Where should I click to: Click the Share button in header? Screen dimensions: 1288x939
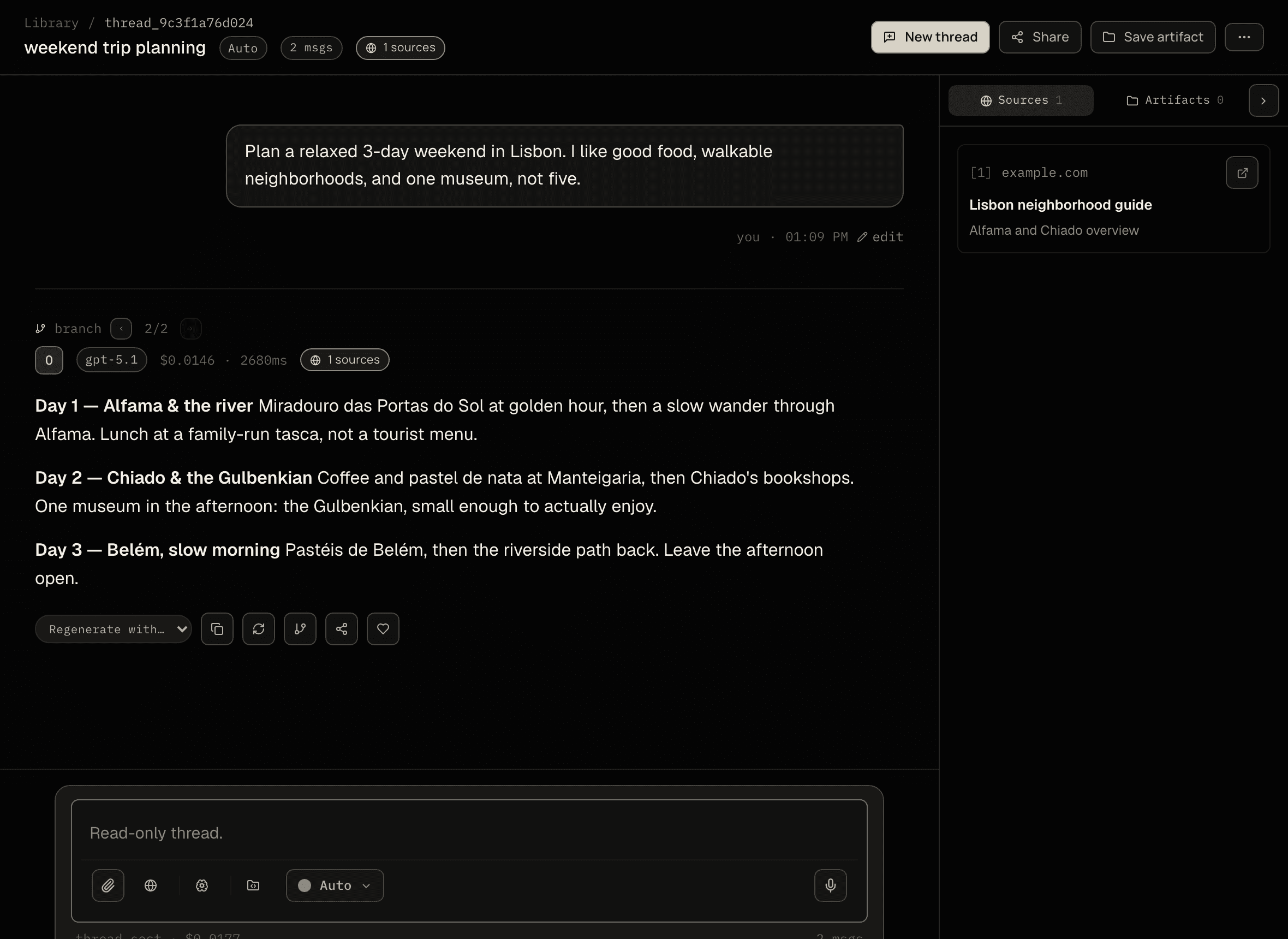pyautogui.click(x=1040, y=37)
